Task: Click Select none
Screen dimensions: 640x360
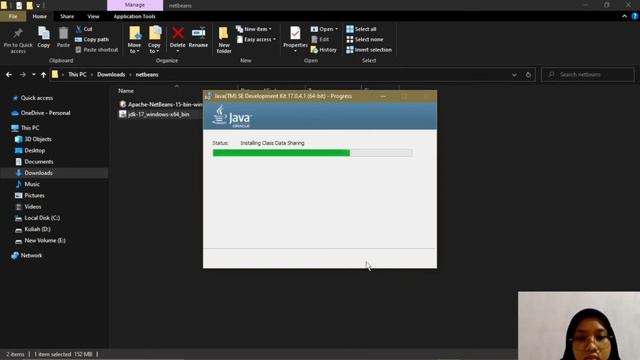Action: (x=364, y=40)
